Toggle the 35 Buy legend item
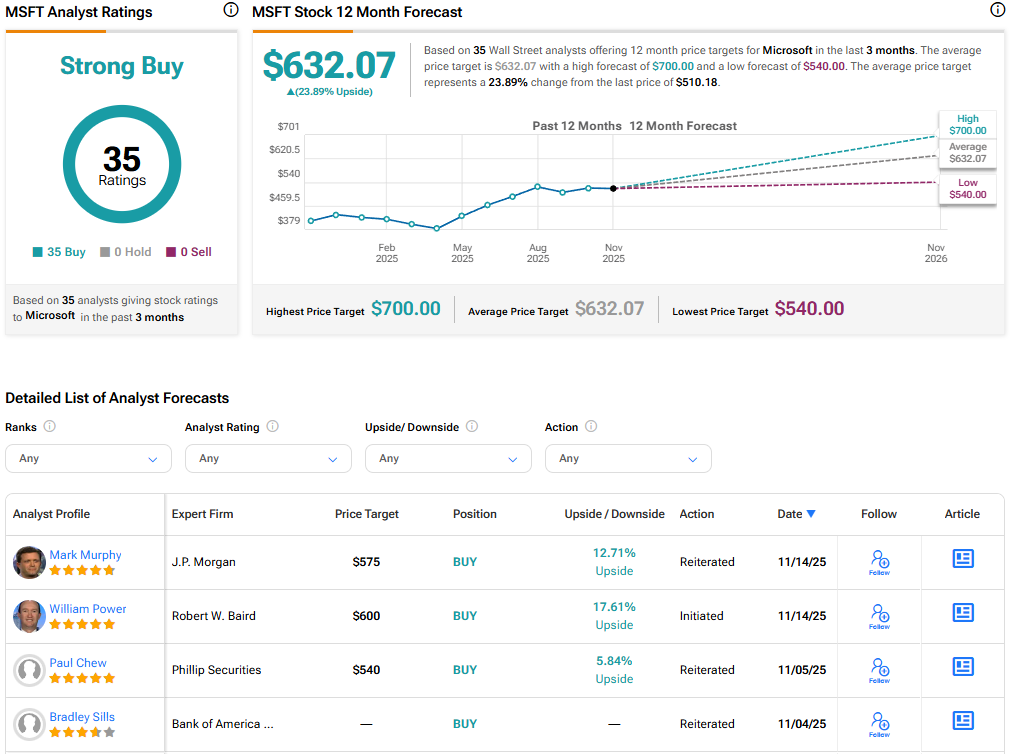The height and width of the screenshot is (754, 1010). (x=59, y=252)
